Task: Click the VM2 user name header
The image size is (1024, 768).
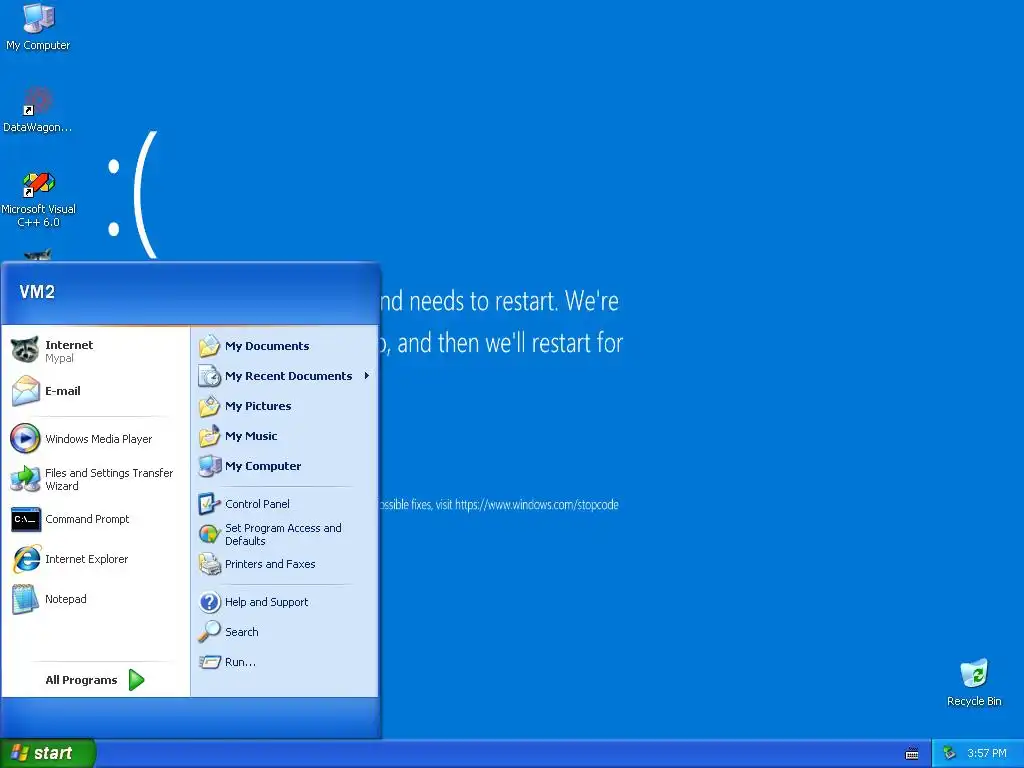Action: 37,292
